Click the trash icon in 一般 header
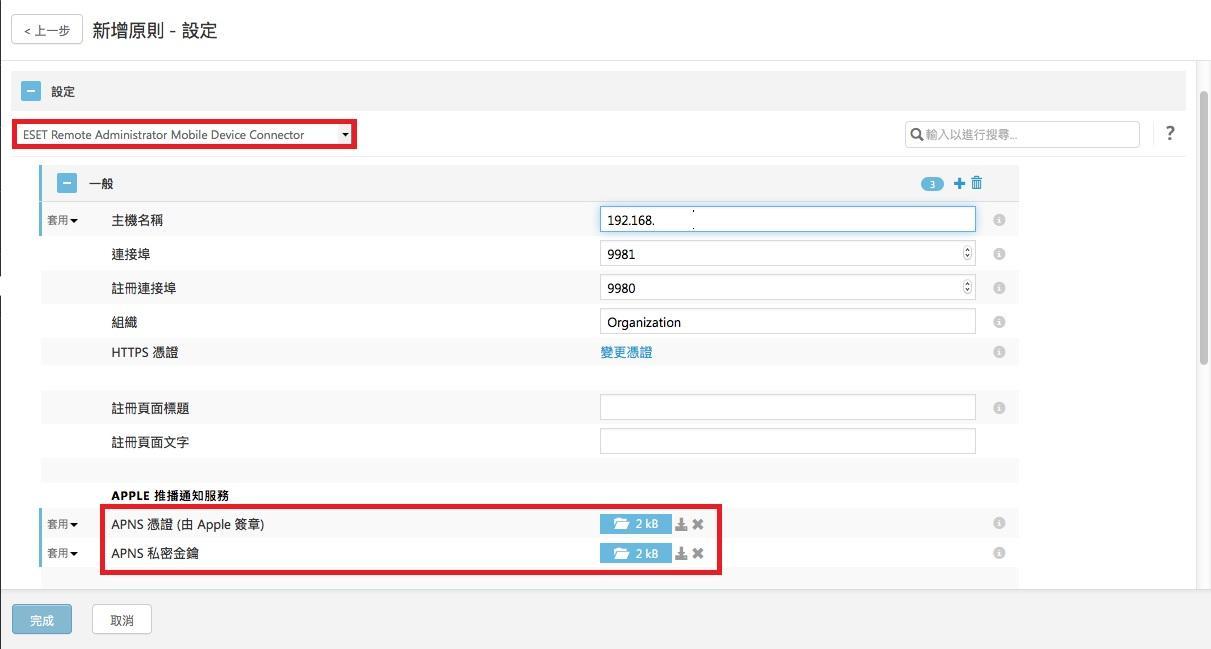The height and width of the screenshot is (649, 1211). point(977,183)
